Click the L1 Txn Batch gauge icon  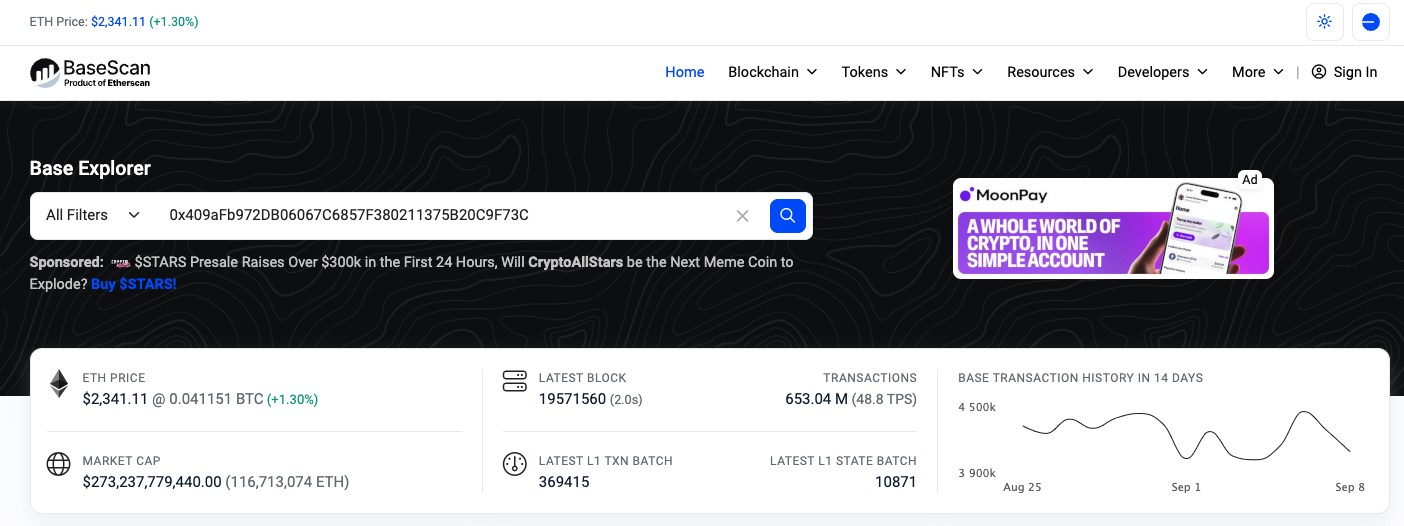[514, 465]
